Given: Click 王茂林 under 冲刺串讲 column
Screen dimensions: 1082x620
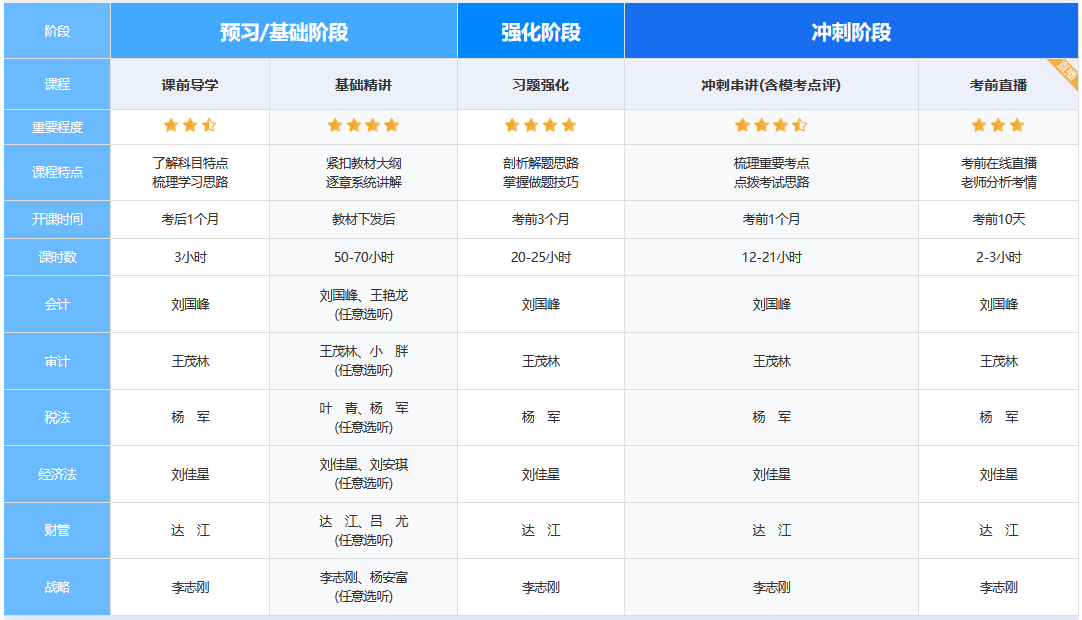Looking at the screenshot, I should [771, 361].
